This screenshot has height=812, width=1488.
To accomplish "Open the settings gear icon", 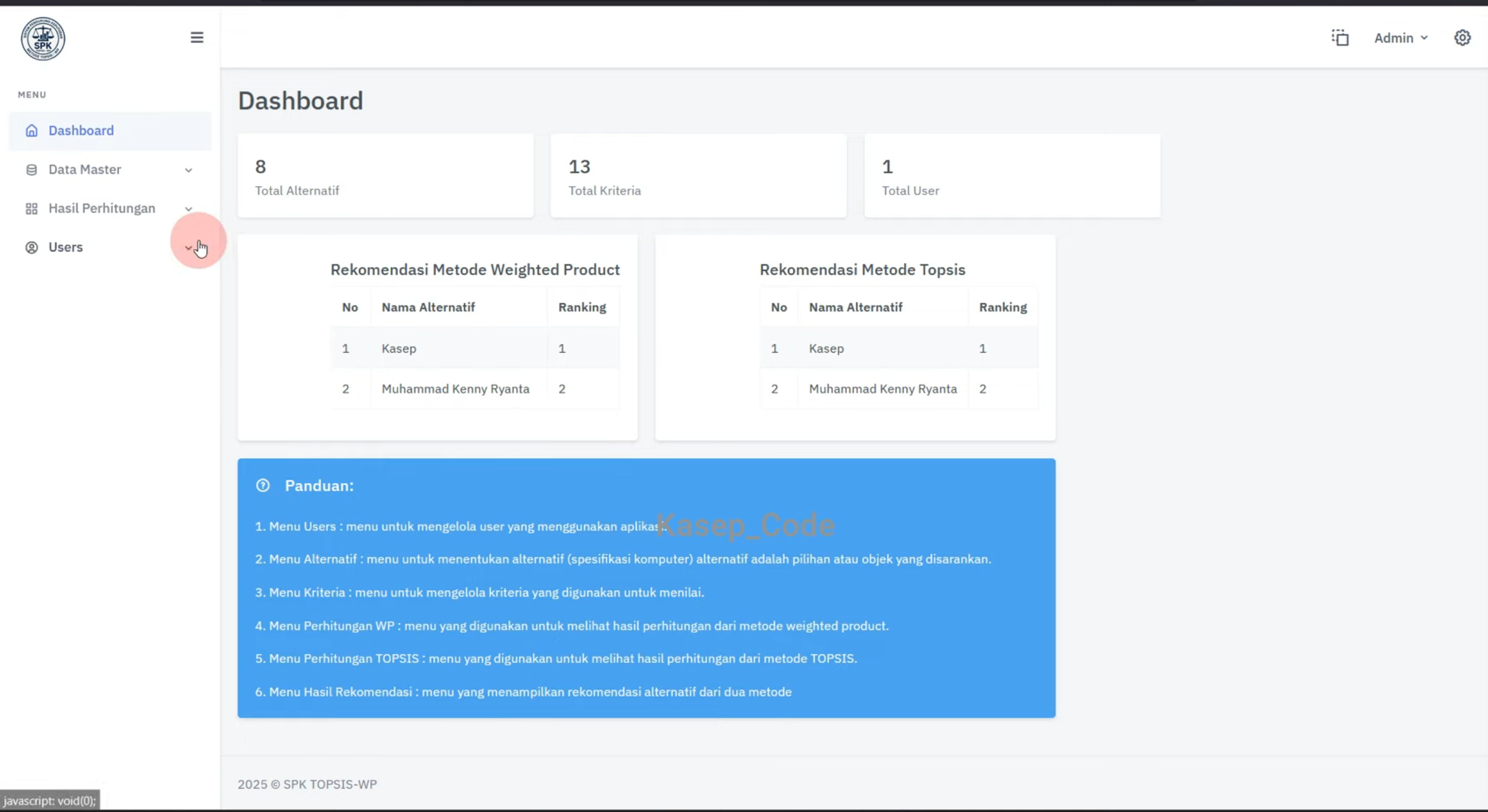I will (x=1462, y=38).
